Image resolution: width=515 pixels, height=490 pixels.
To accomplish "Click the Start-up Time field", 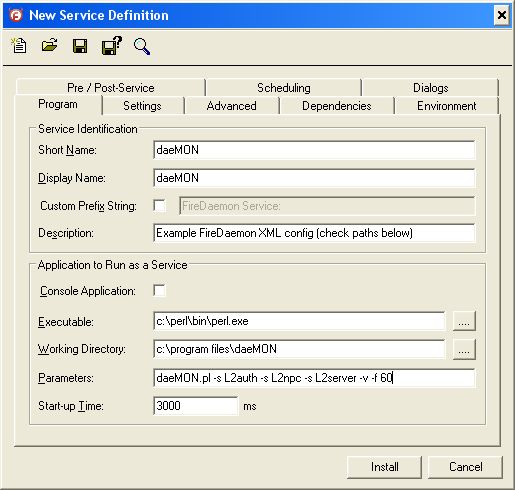I will point(196,406).
